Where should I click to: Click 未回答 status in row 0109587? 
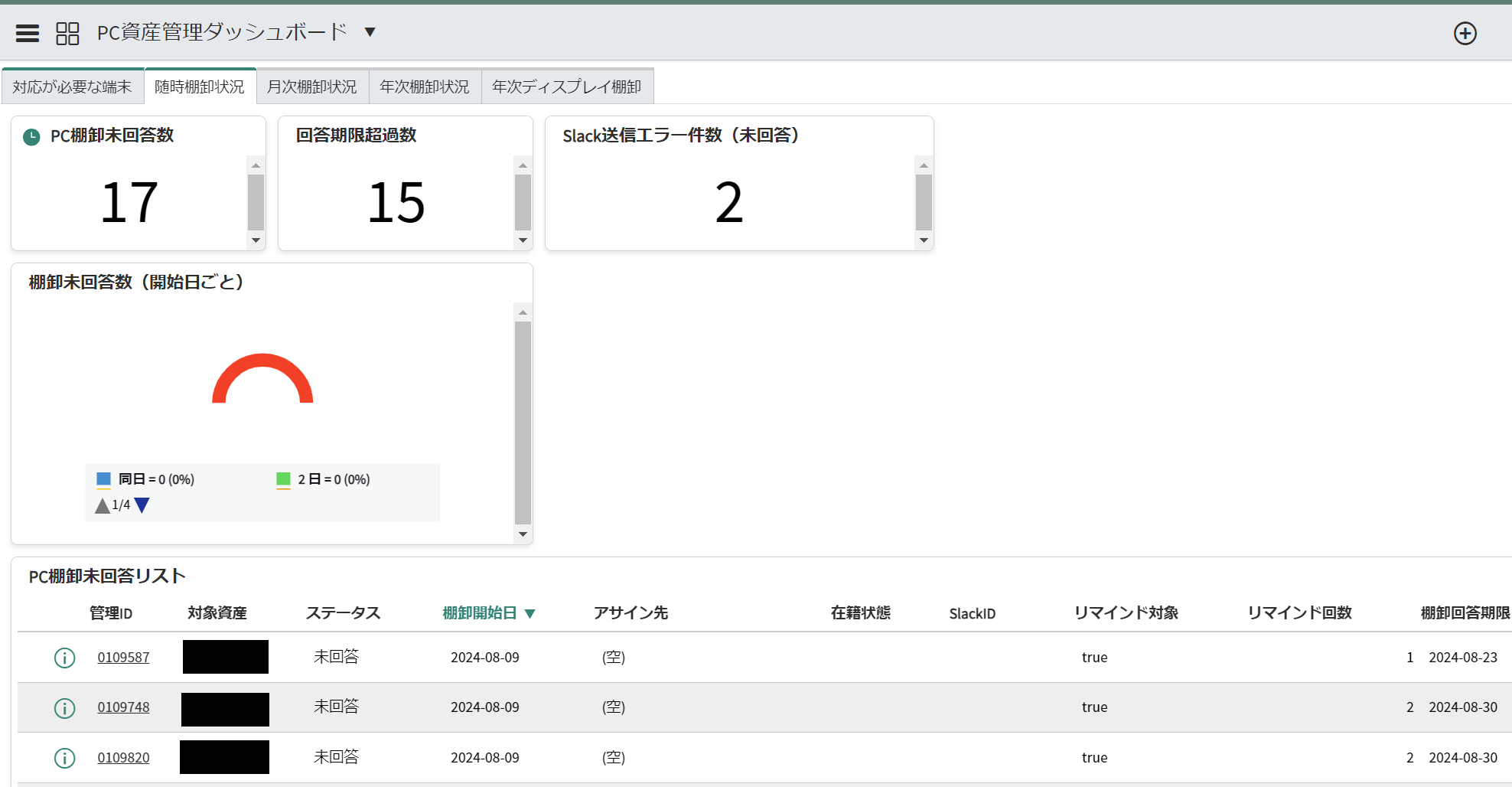[x=336, y=657]
